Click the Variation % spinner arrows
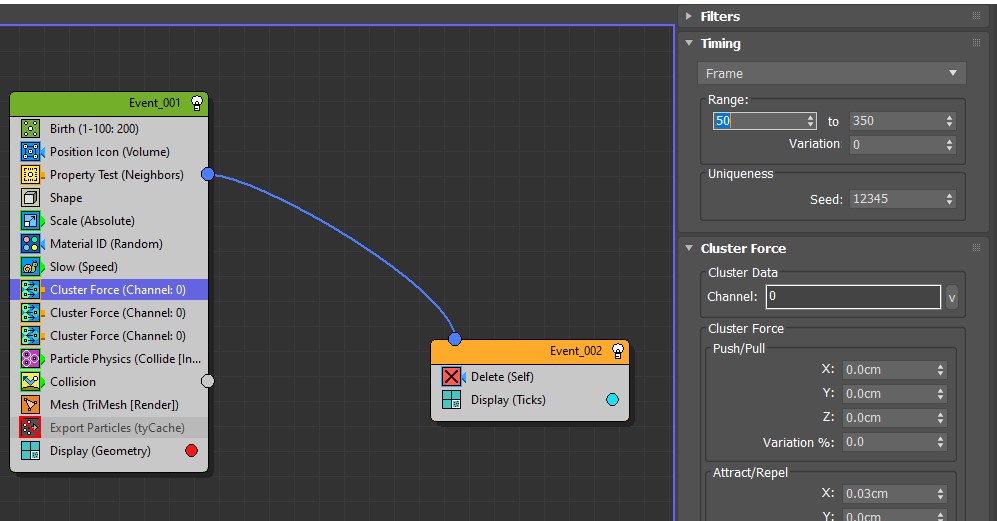The image size is (997, 521). [x=940, y=442]
